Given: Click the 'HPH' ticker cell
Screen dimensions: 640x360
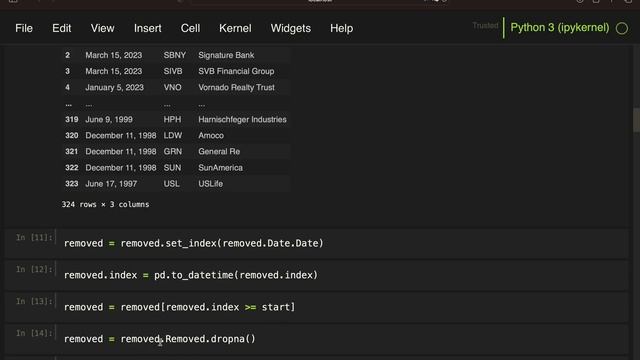Looking at the screenshot, I should coord(172,120).
